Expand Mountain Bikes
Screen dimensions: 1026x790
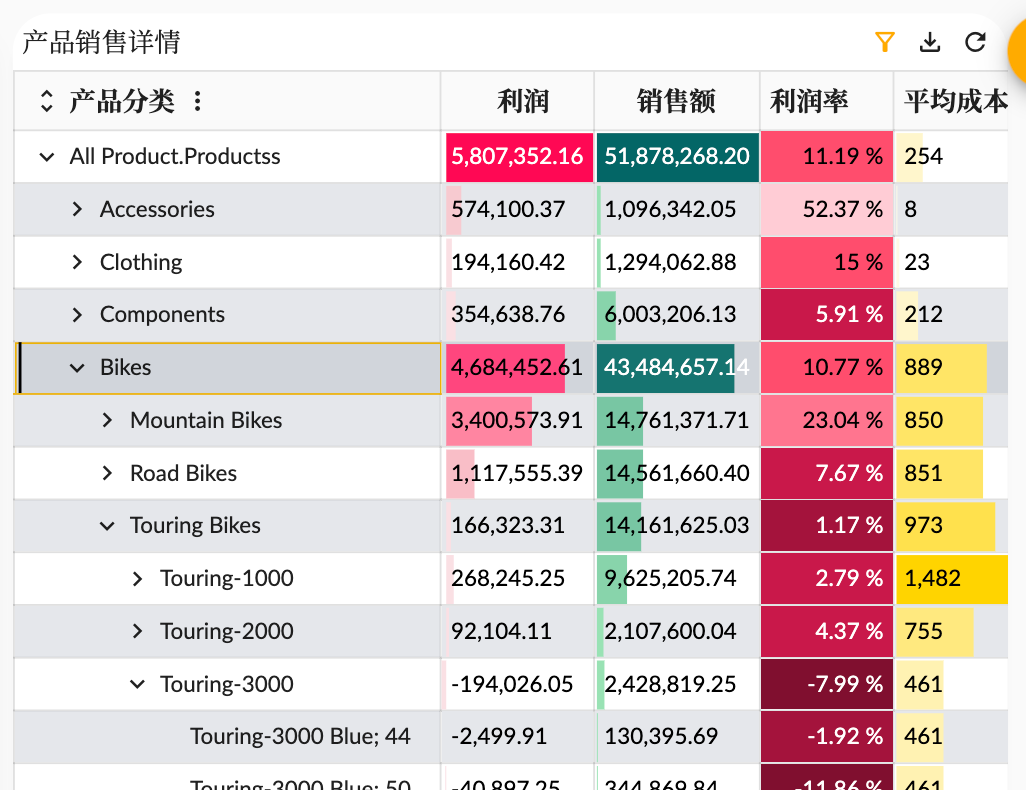coord(107,420)
